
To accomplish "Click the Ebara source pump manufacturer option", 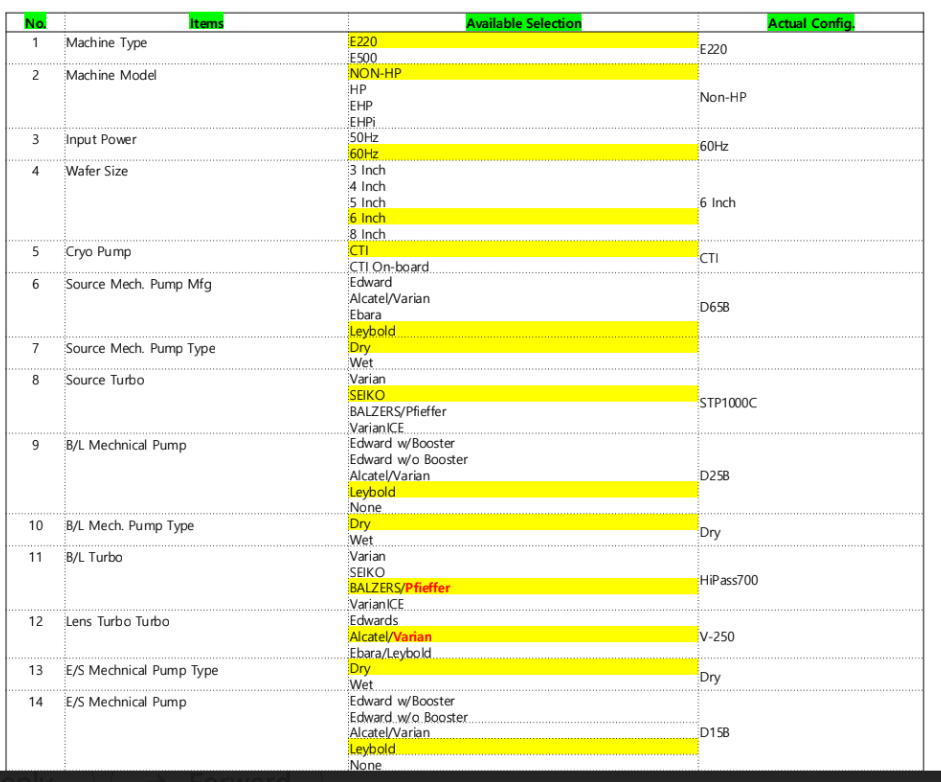I will (363, 314).
